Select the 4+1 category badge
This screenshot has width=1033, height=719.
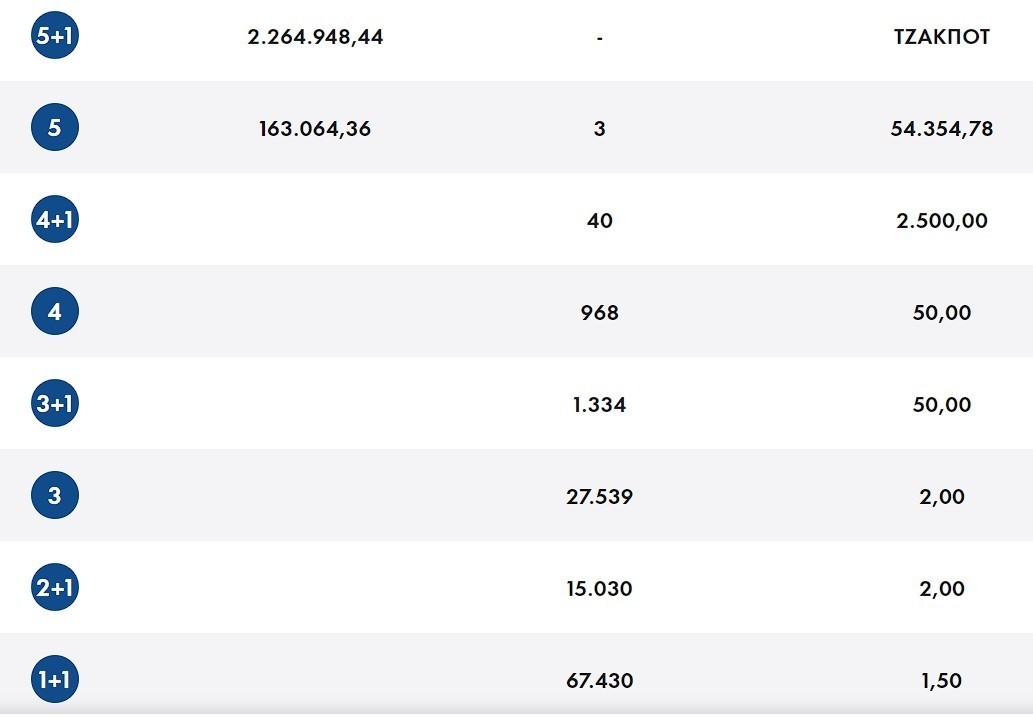[x=54, y=220]
